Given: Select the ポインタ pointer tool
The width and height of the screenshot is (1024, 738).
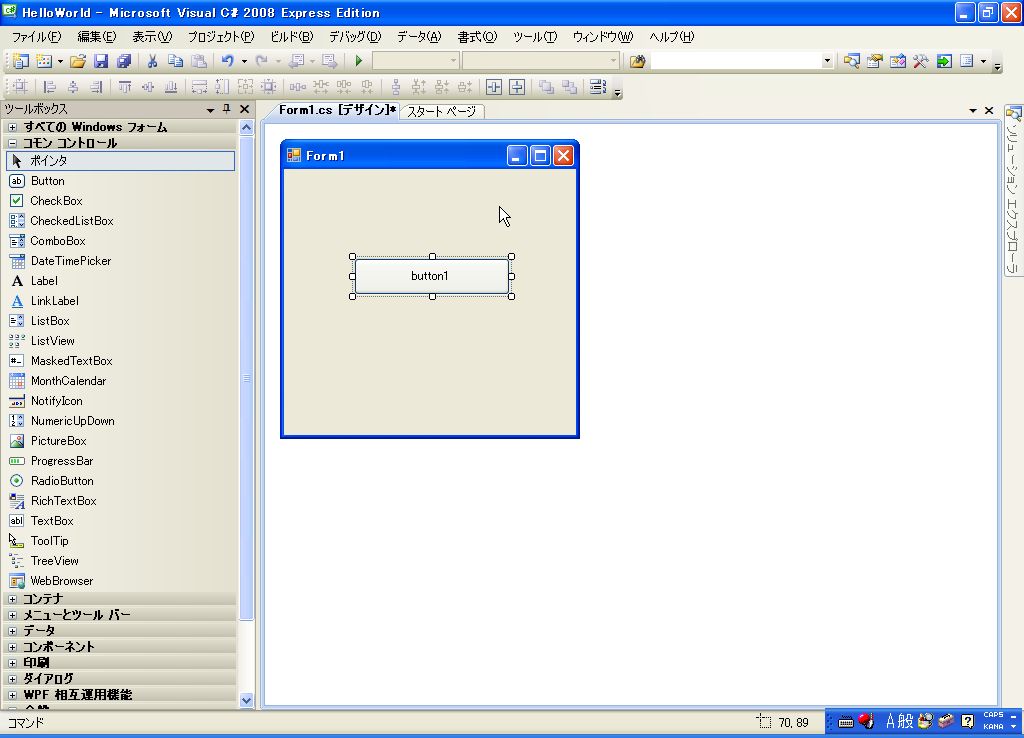Looking at the screenshot, I should [x=120, y=161].
